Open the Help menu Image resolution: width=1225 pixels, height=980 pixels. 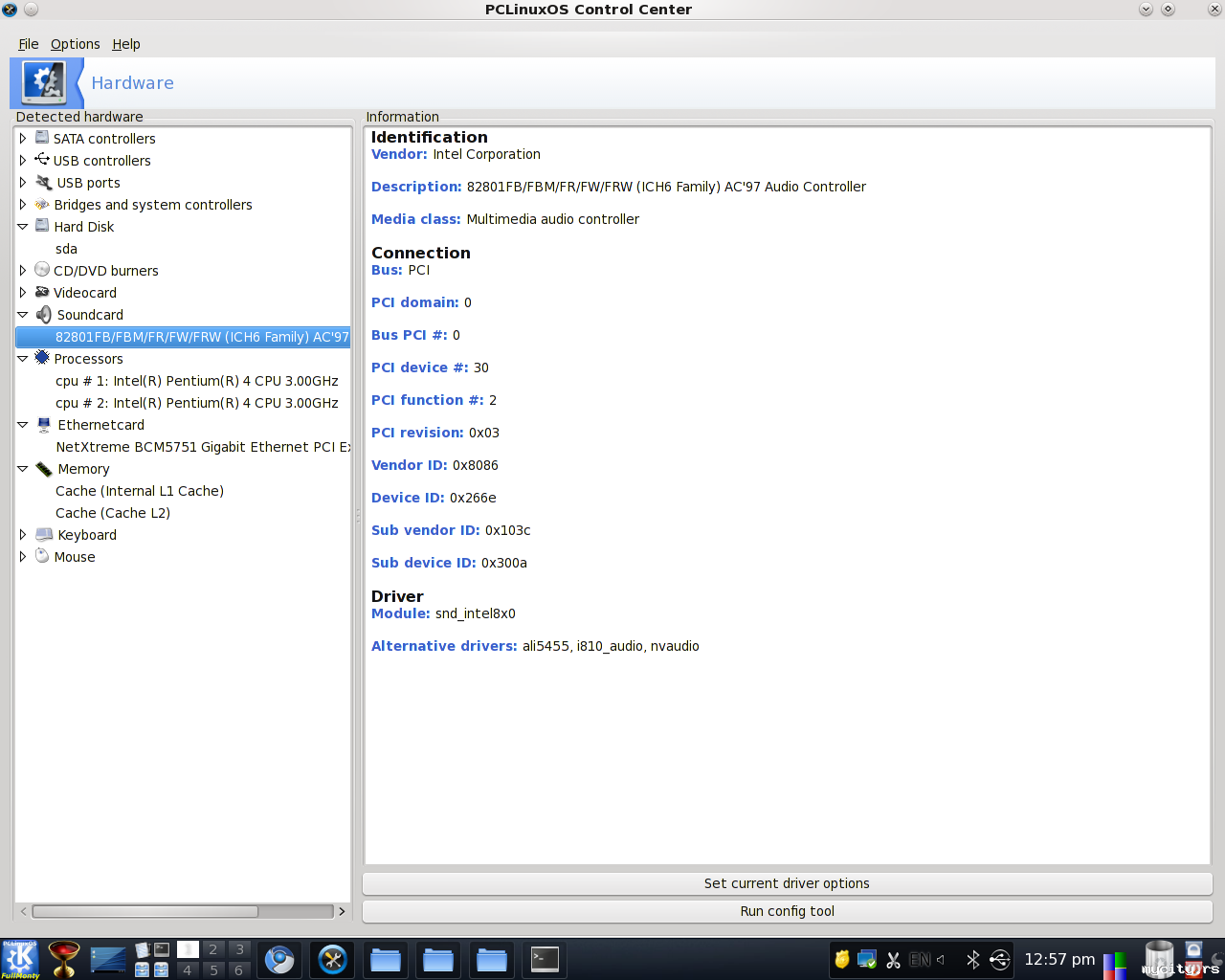pos(126,44)
